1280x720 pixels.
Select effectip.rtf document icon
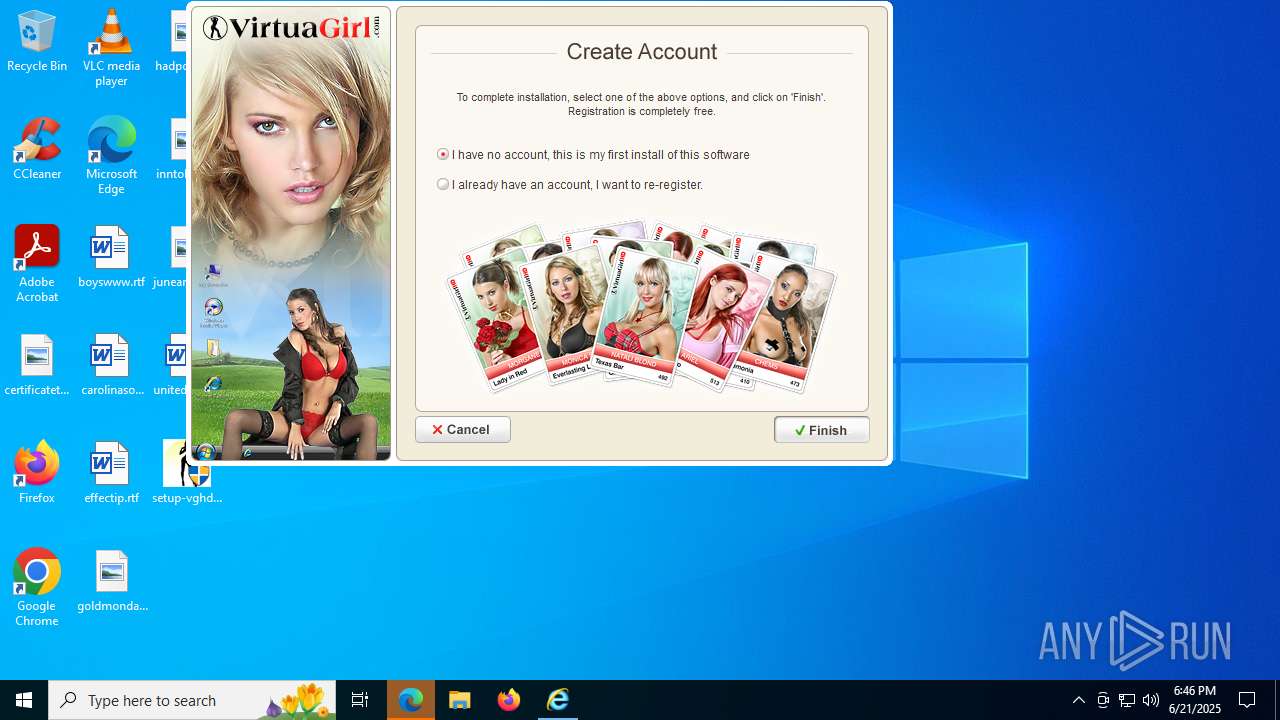(111, 474)
